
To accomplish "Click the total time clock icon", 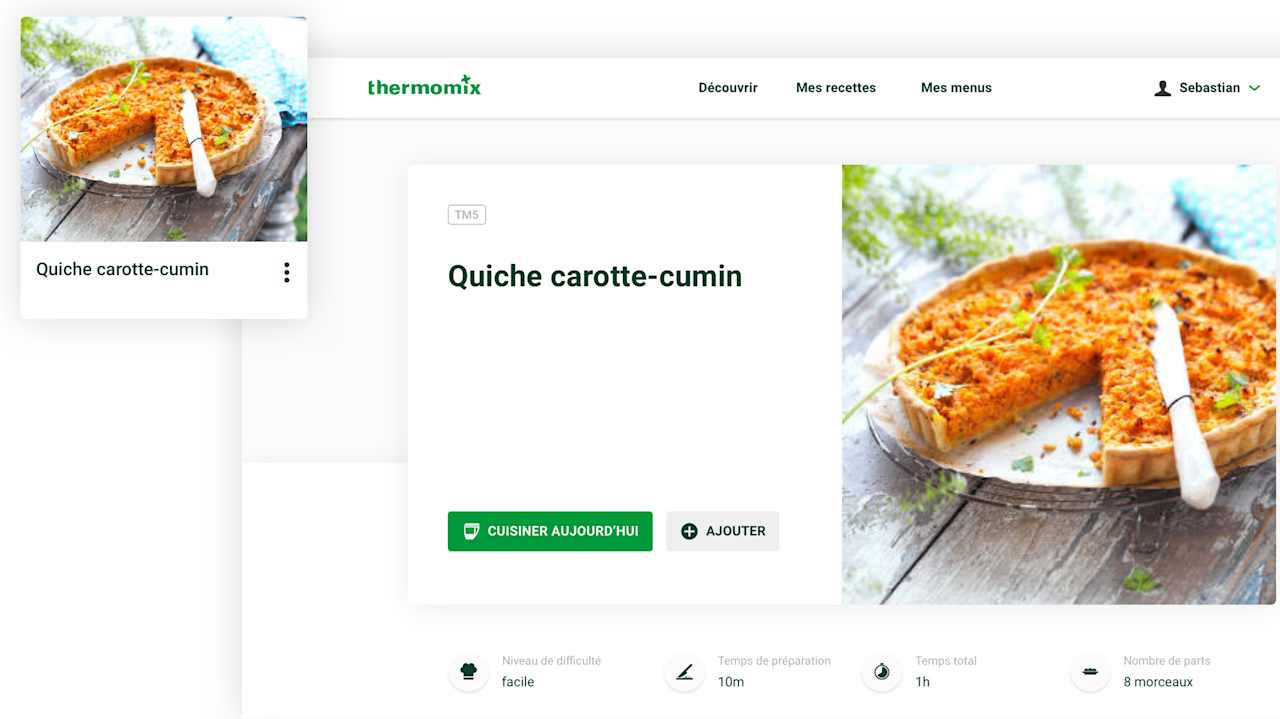I will point(882,671).
